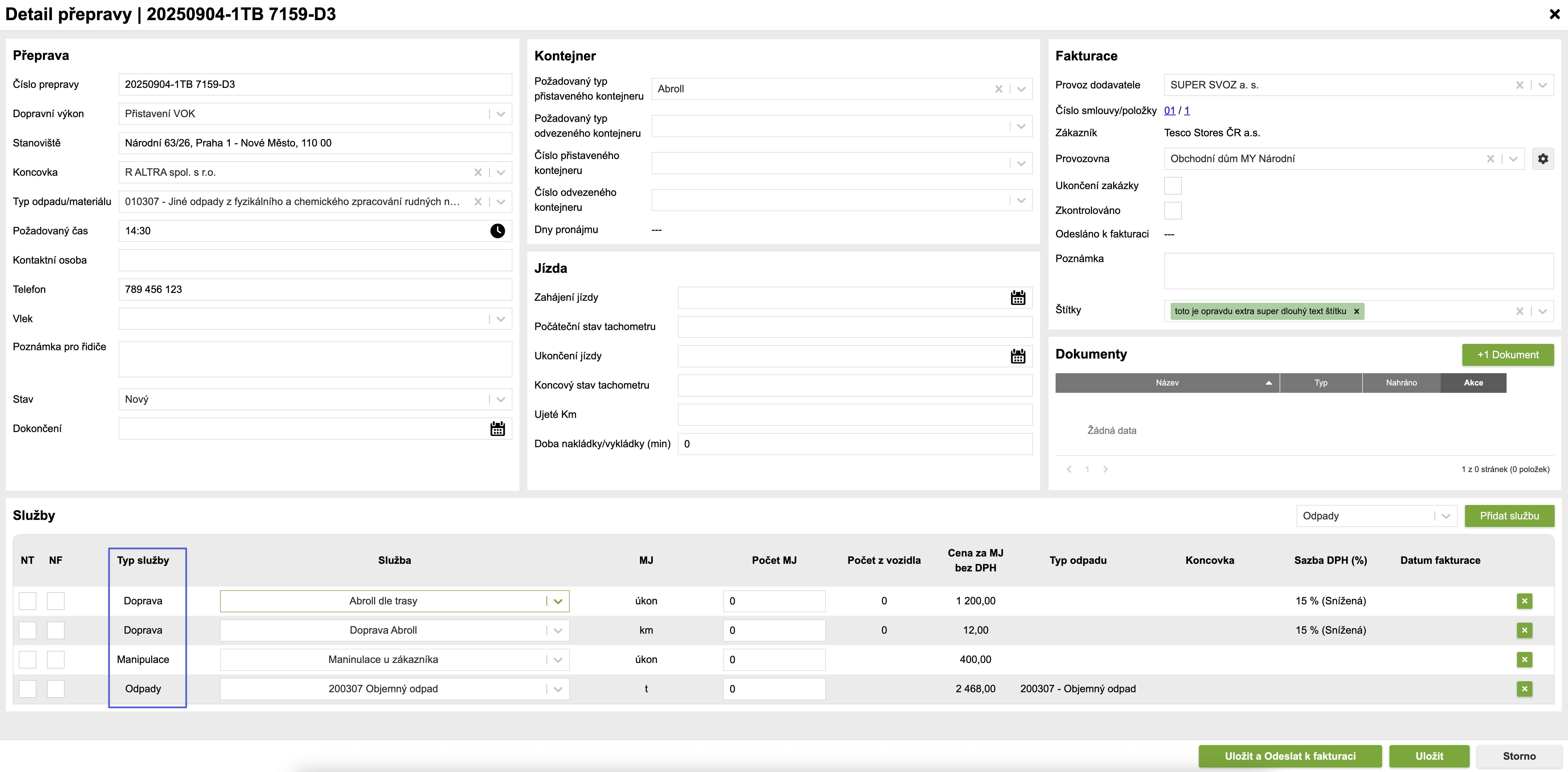
Task: Sort documents by Název column header
Action: click(x=1167, y=383)
